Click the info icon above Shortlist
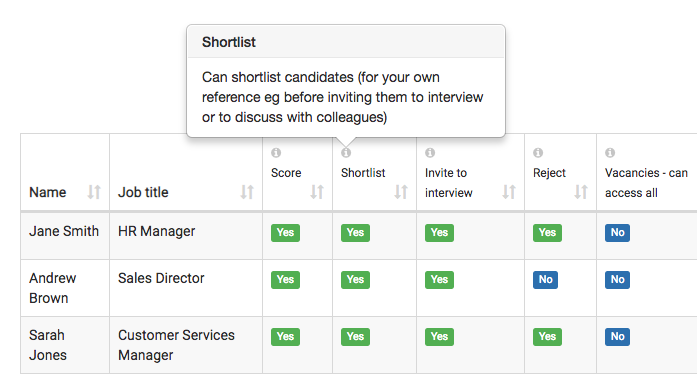697x381 pixels. tap(346, 152)
